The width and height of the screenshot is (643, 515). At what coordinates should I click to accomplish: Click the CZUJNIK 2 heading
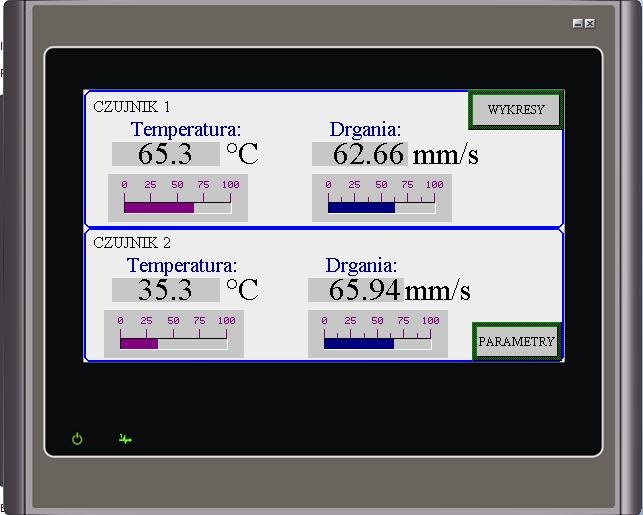[132, 243]
